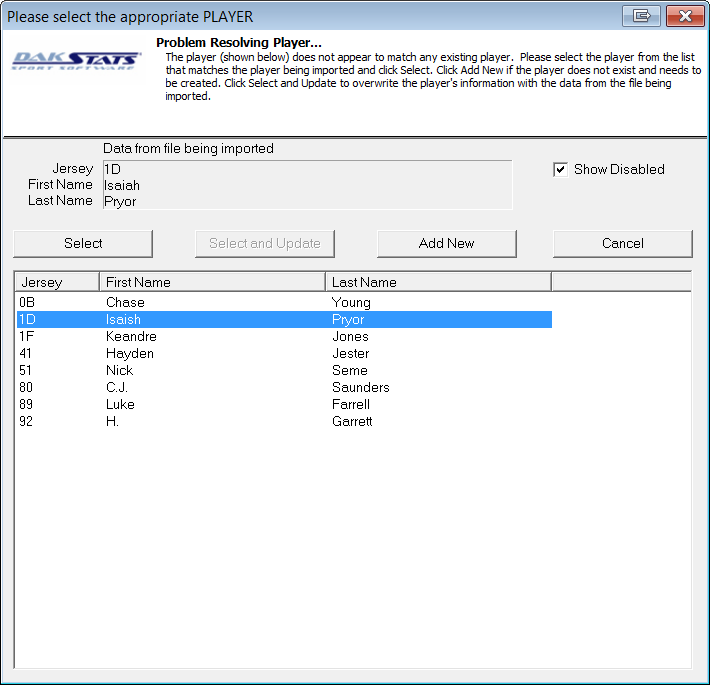Pick Nick Seme from the list
The image size is (710, 685).
tap(120, 371)
